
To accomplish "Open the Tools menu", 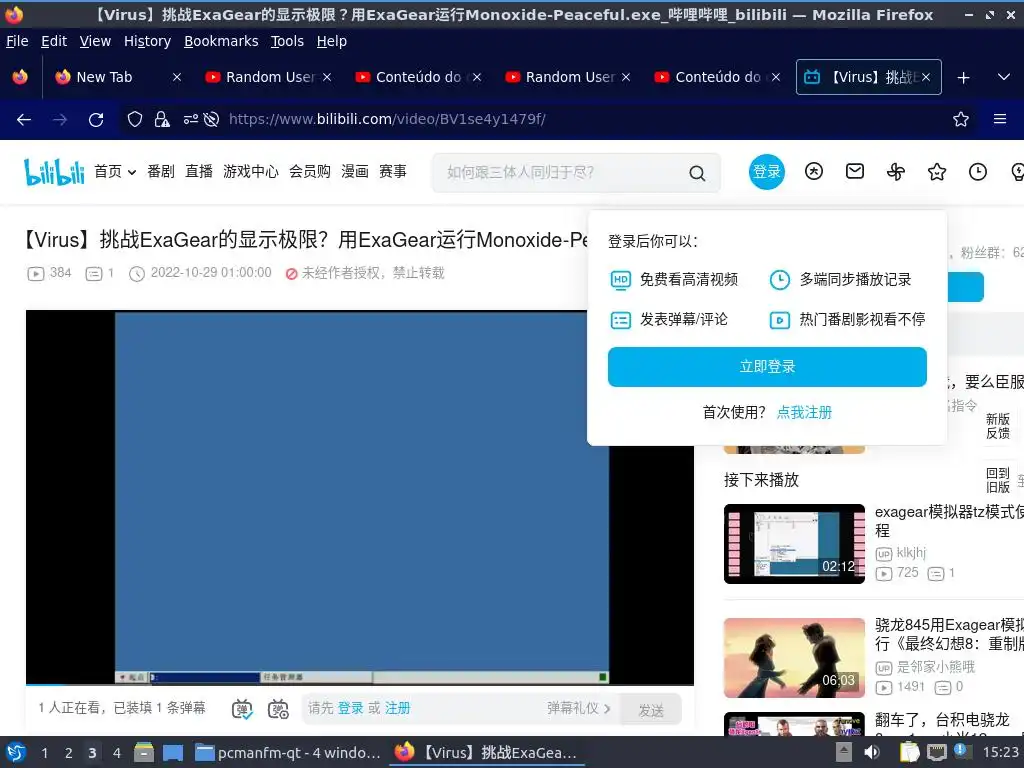I will tap(287, 41).
